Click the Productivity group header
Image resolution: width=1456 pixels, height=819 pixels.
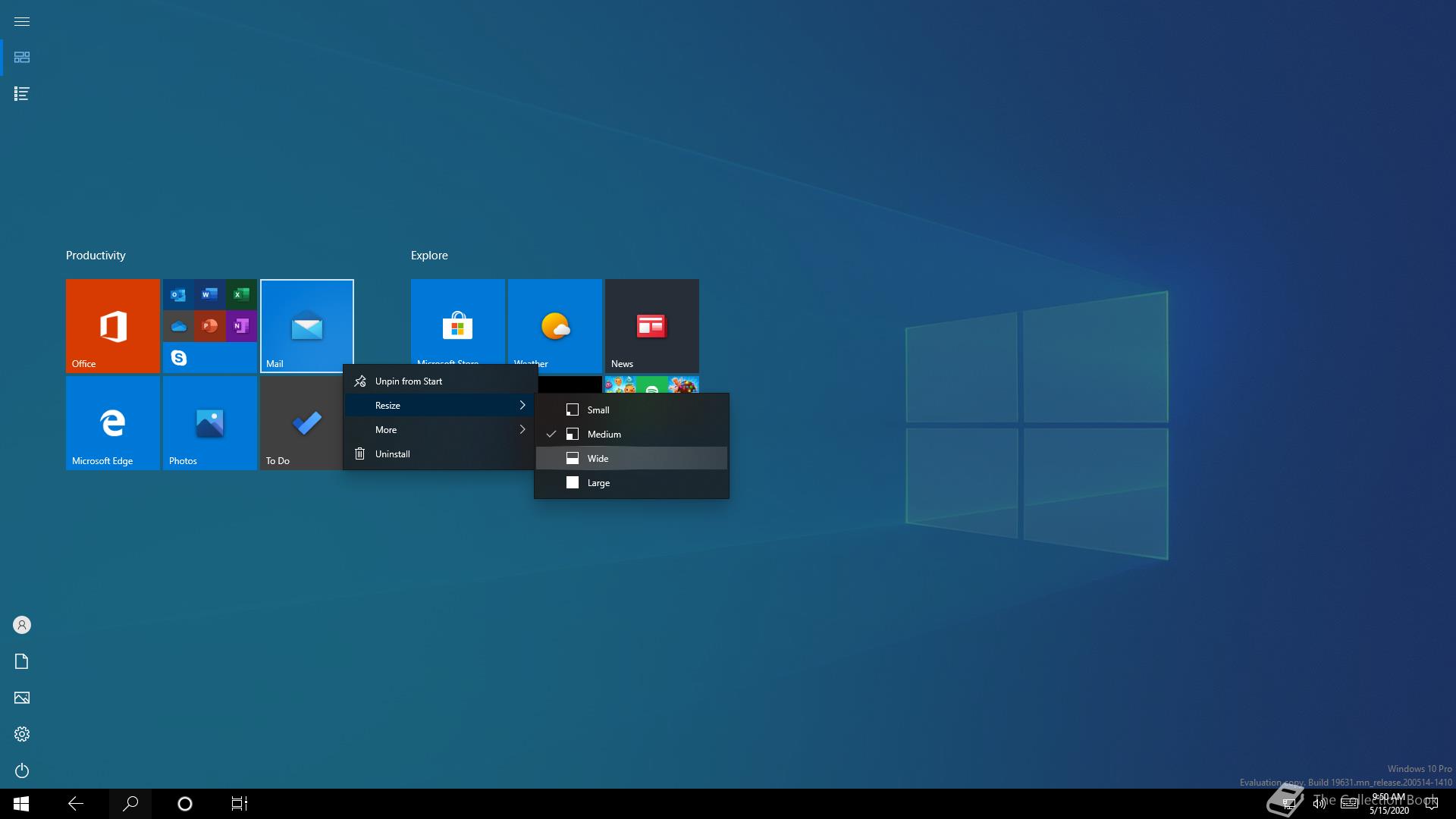96,256
